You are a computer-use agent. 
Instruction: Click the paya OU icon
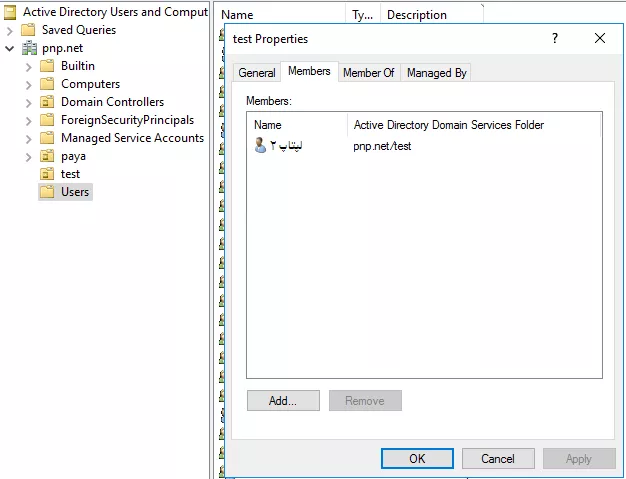pyautogui.click(x=47, y=156)
